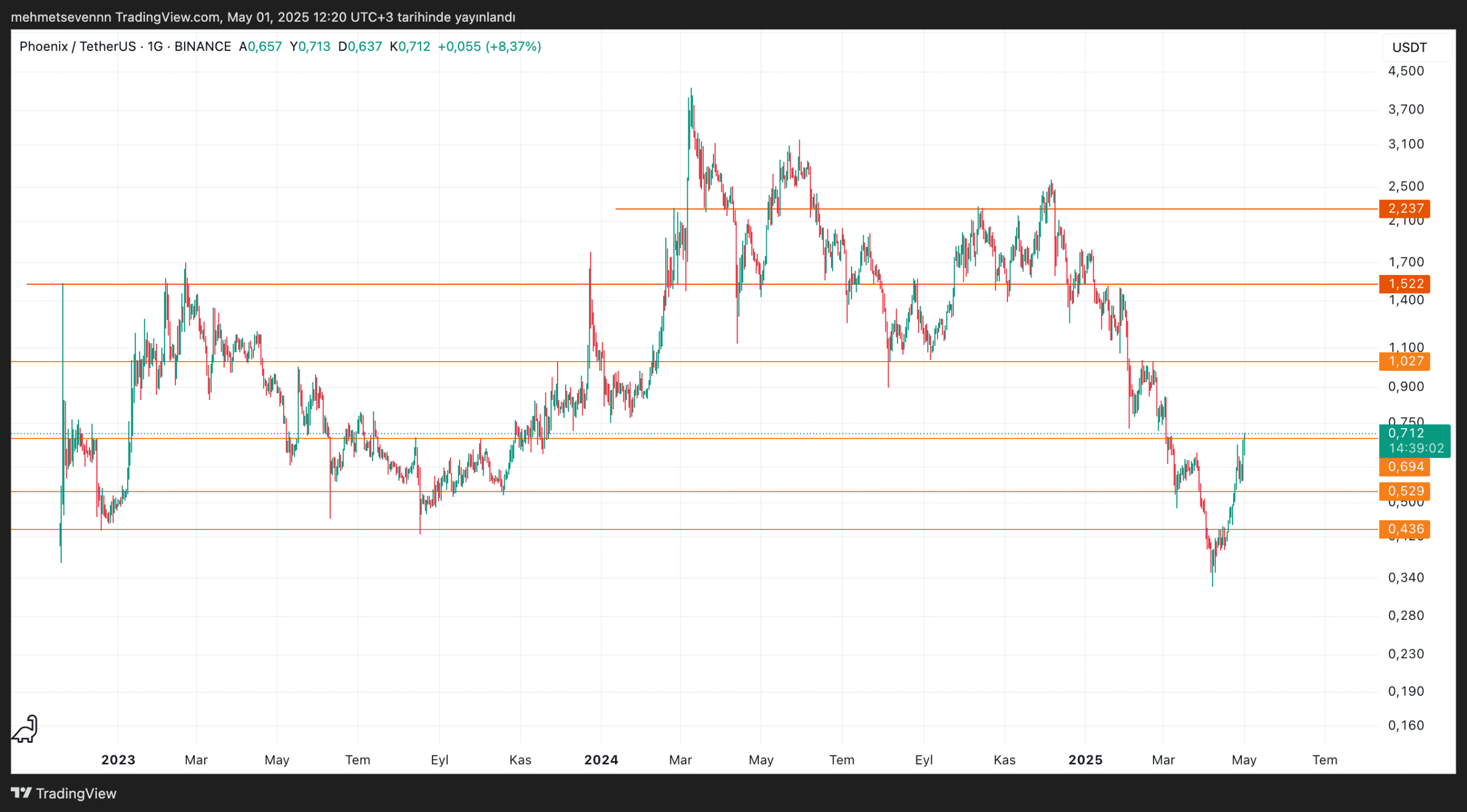Click the Phoenix / TetherUS symbol title
The height and width of the screenshot is (812, 1467).
(77, 46)
